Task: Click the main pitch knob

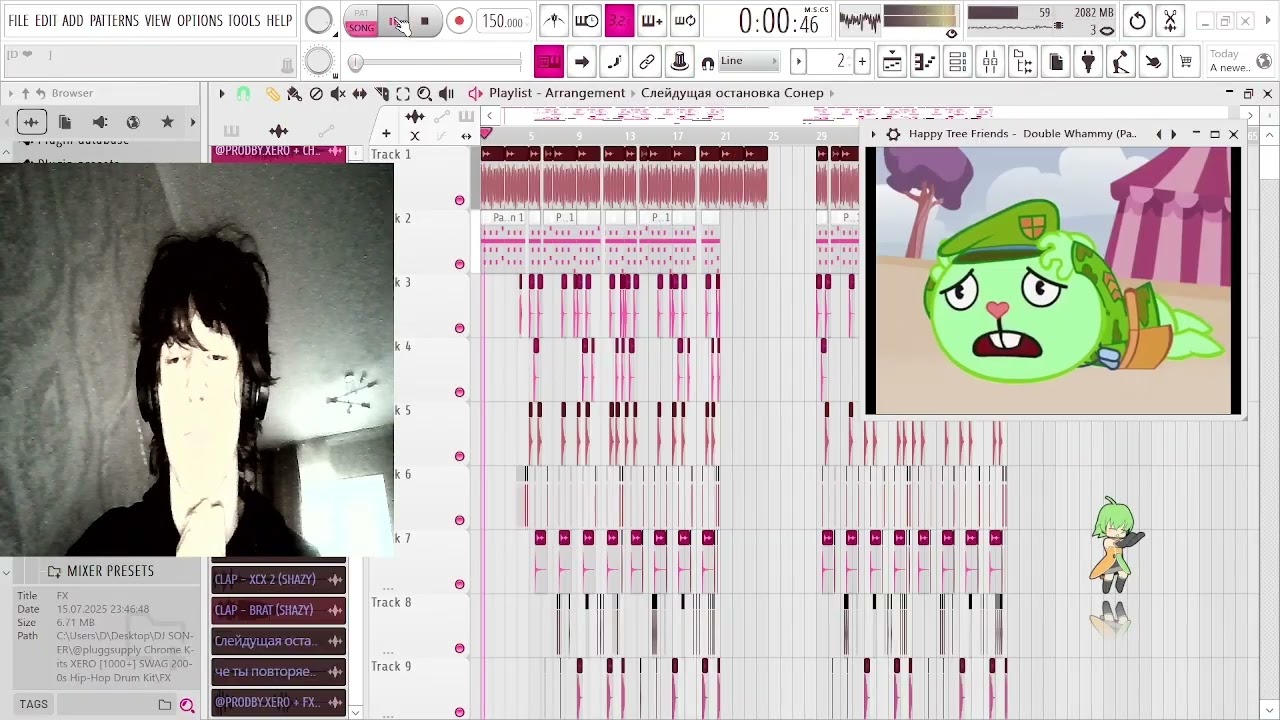Action: click(x=318, y=62)
